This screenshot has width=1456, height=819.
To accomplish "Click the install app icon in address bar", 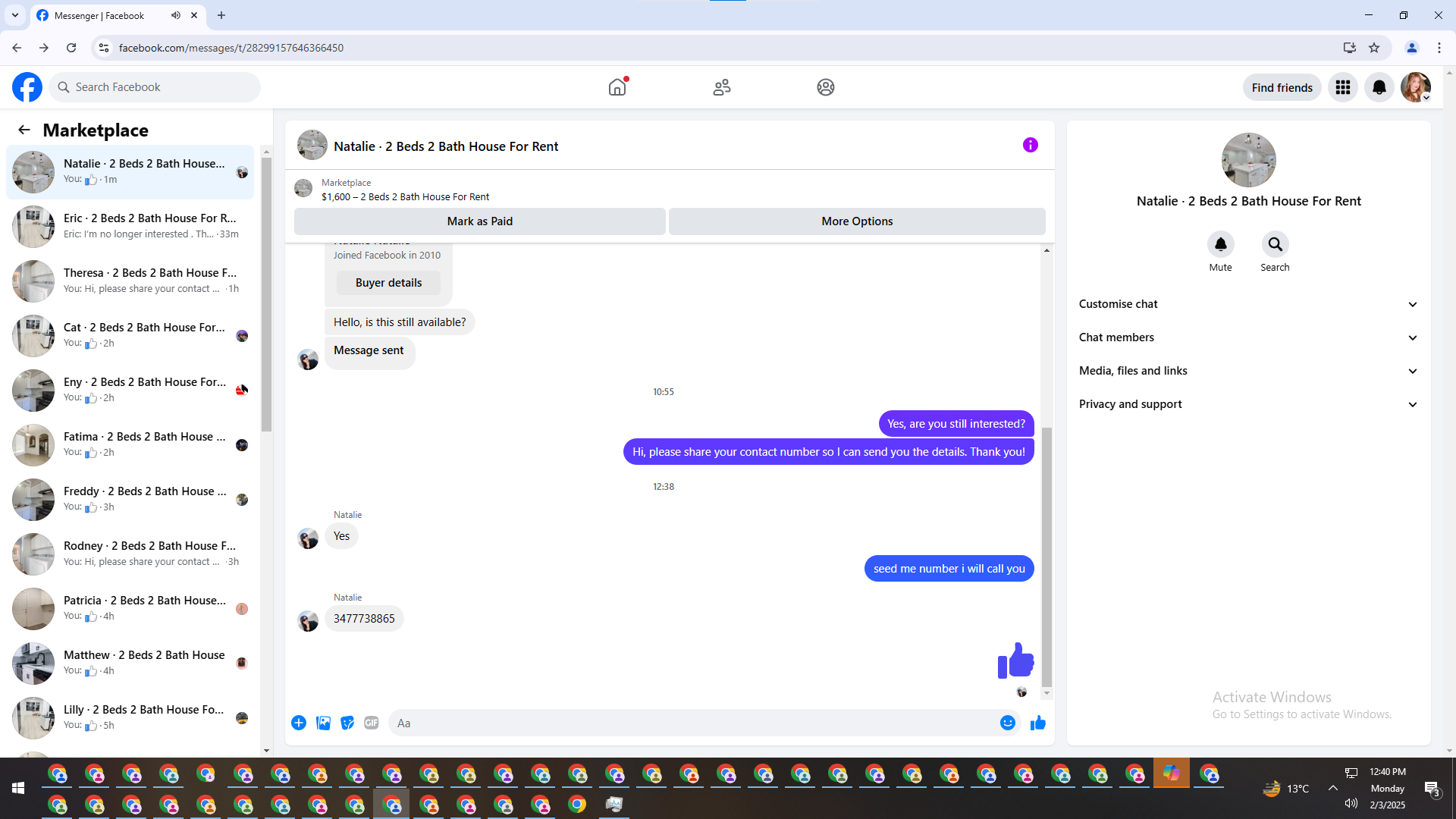I will 1350,48.
